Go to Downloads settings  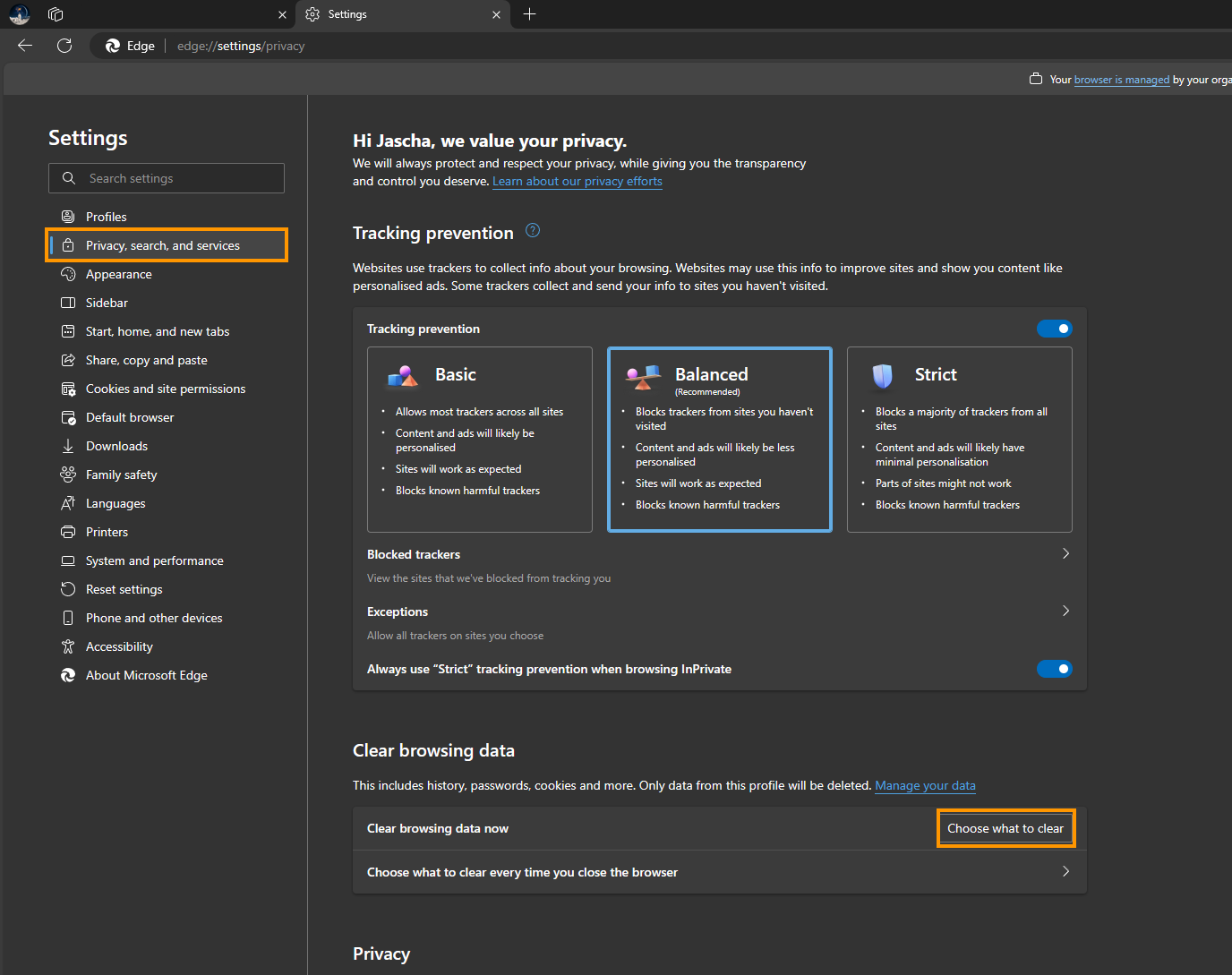tap(167, 446)
